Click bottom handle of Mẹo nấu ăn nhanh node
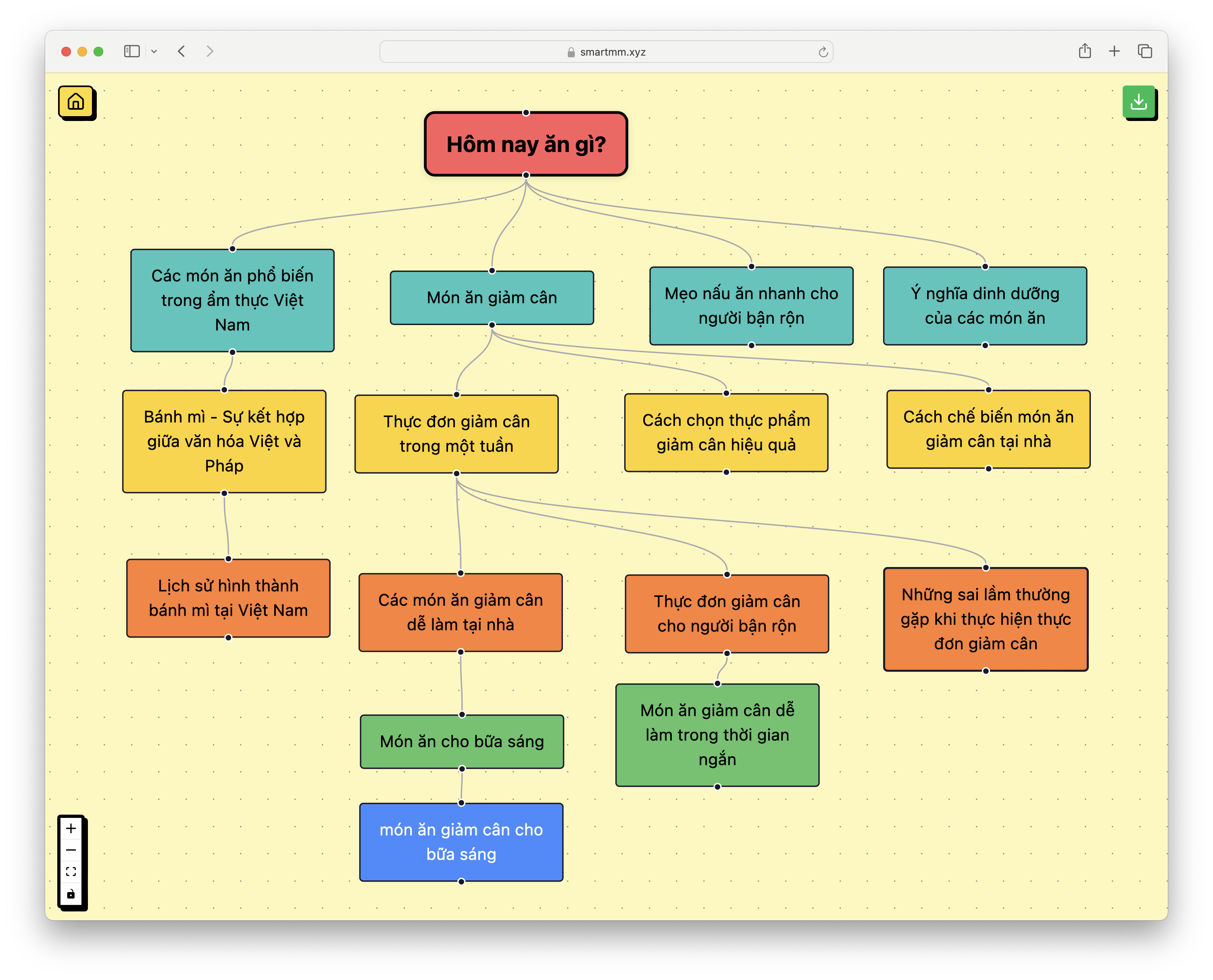Viewport: 1213px width, 980px height. (x=751, y=345)
